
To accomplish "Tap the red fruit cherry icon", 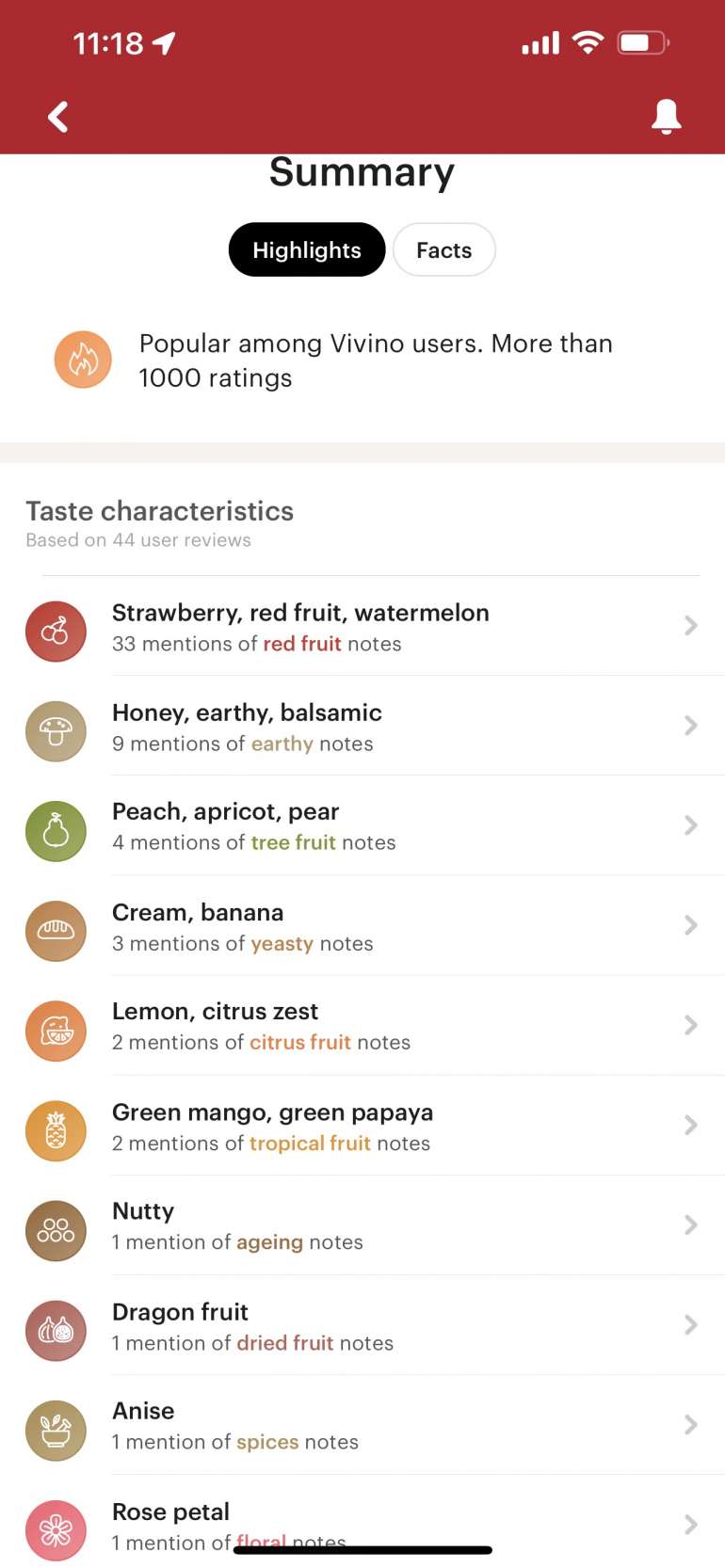I will coord(56,632).
